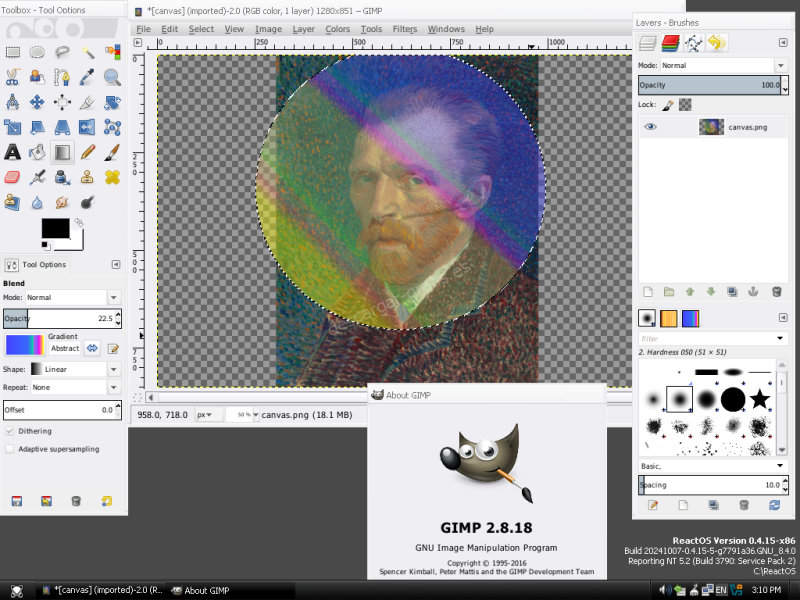Screen dimensions: 800x600
Task: Open Blend Mode dropdown in Tool Options
Action: click(73, 297)
